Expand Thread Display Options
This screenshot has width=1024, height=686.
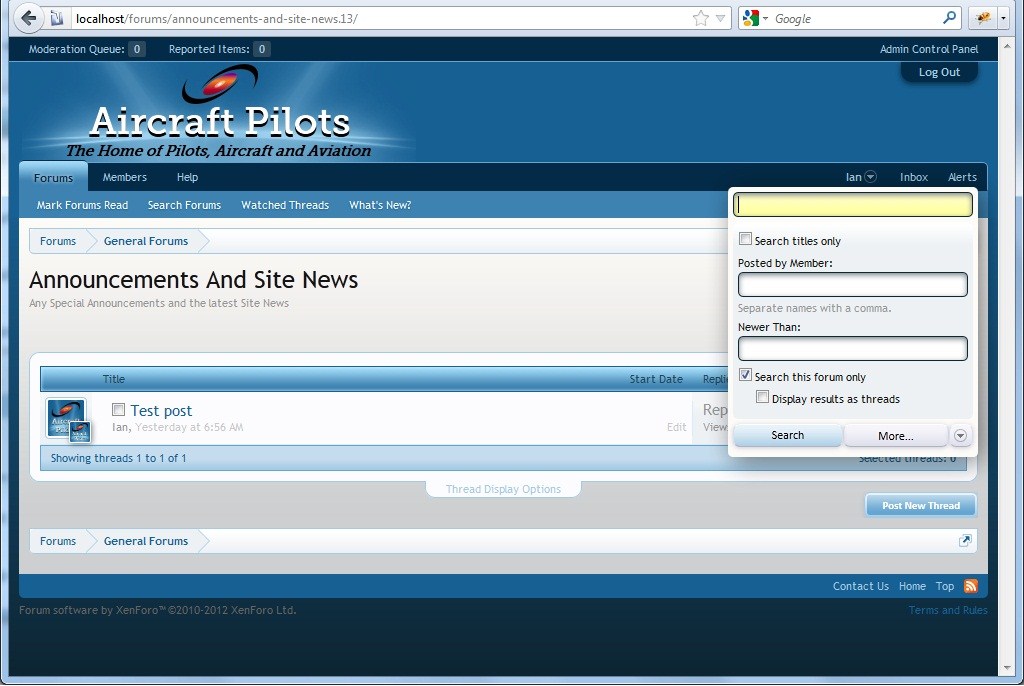(503, 489)
